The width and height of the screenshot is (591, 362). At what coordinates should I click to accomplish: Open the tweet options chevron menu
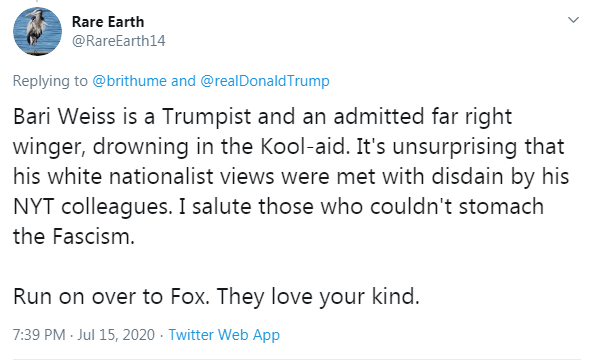(x=573, y=20)
